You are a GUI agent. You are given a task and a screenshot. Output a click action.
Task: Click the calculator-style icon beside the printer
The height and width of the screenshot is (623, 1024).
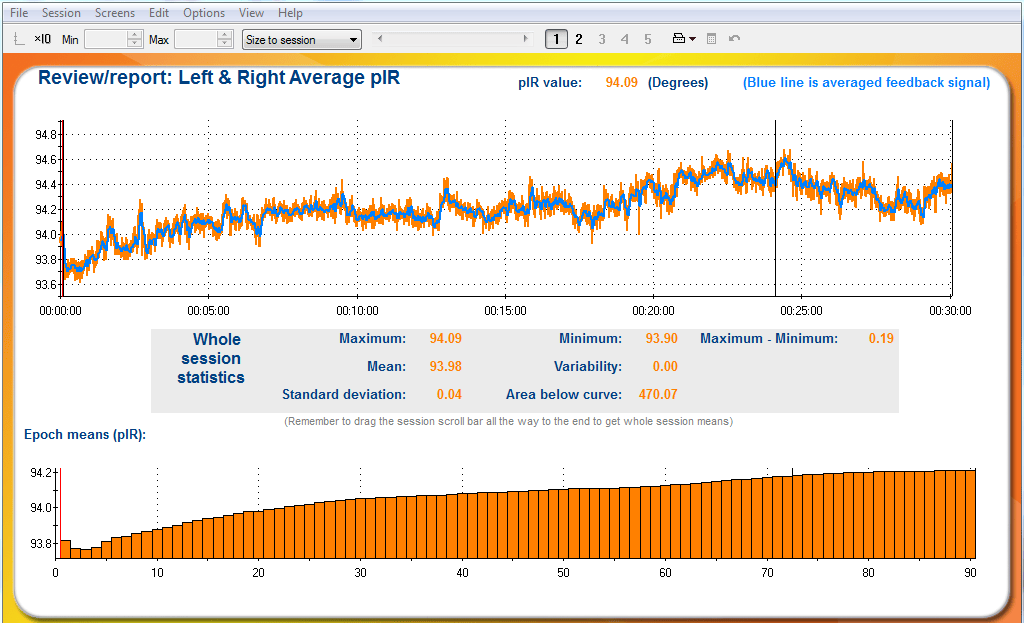pyautogui.click(x=712, y=39)
